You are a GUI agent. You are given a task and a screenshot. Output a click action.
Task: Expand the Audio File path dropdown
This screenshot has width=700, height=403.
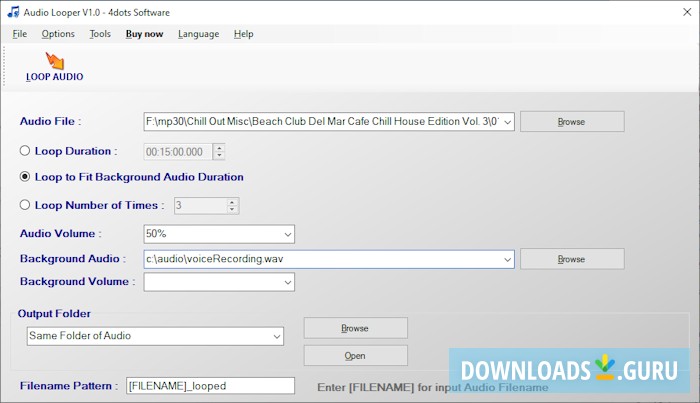[x=508, y=122]
